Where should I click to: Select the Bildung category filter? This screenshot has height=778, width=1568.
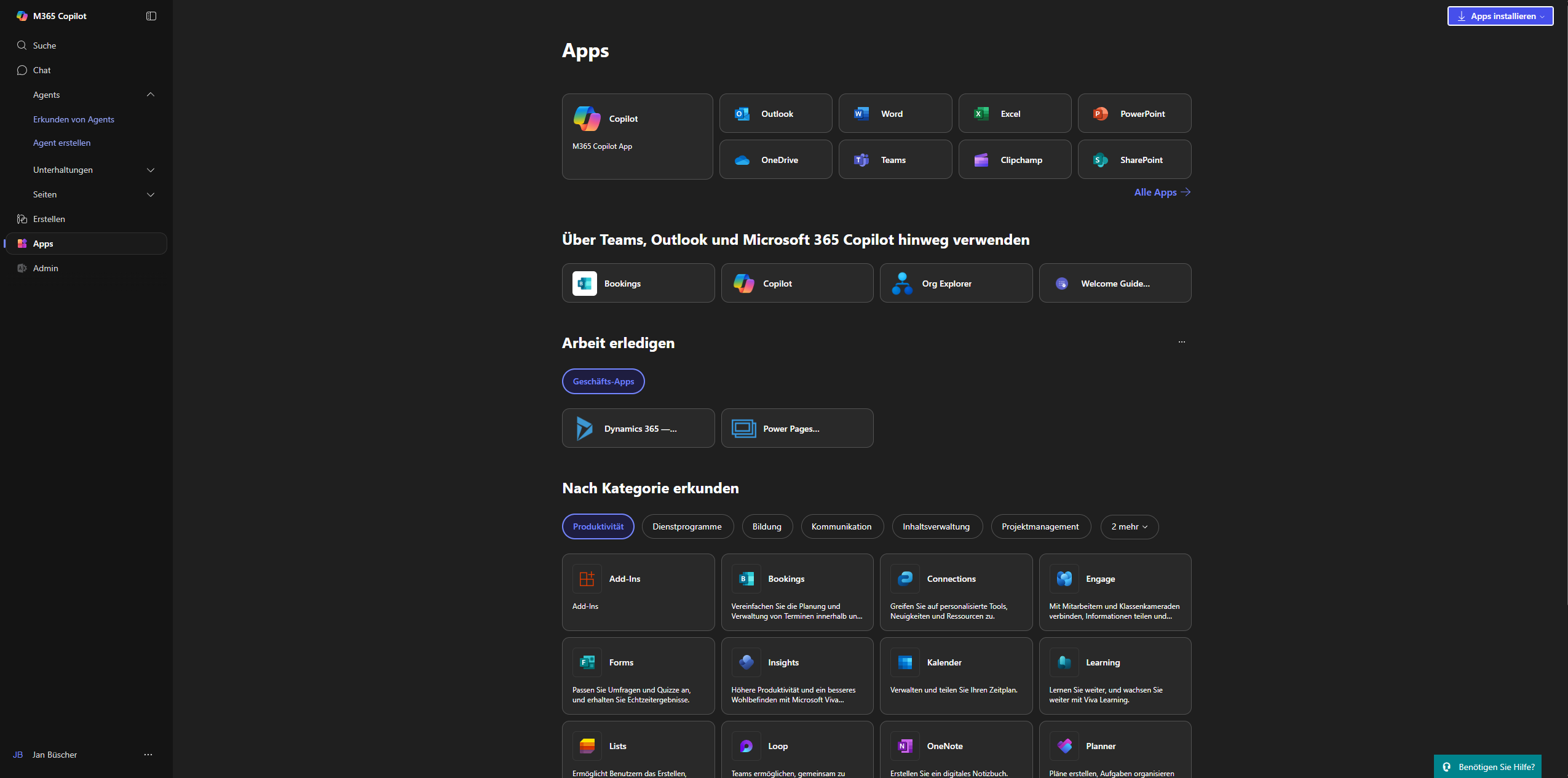[x=767, y=526]
